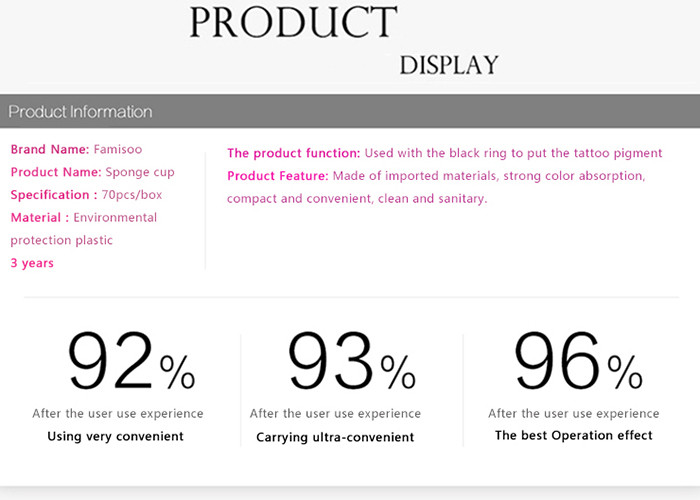
Task: Select the Using very convenient caption
Action: point(116,436)
